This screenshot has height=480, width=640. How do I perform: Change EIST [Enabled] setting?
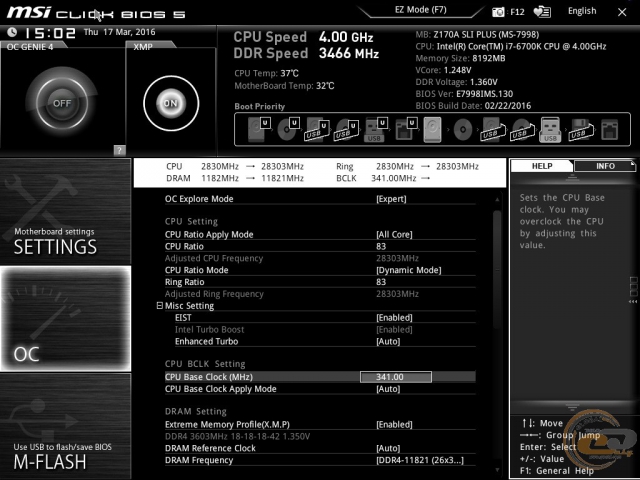click(x=325, y=318)
